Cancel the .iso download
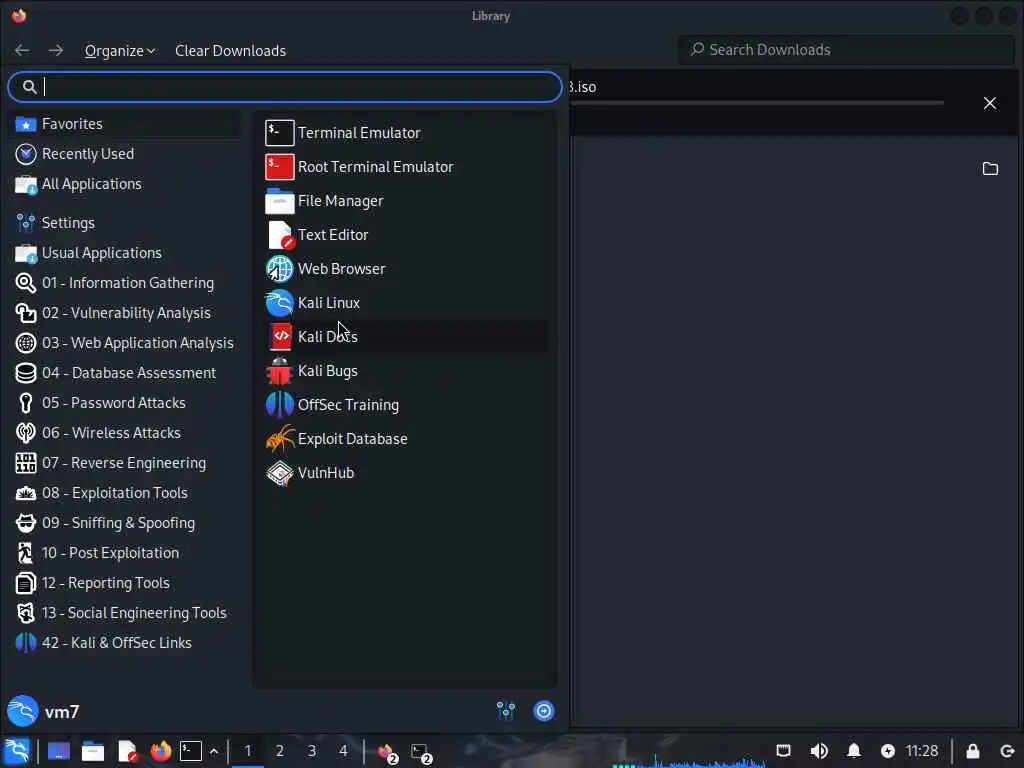 (990, 103)
